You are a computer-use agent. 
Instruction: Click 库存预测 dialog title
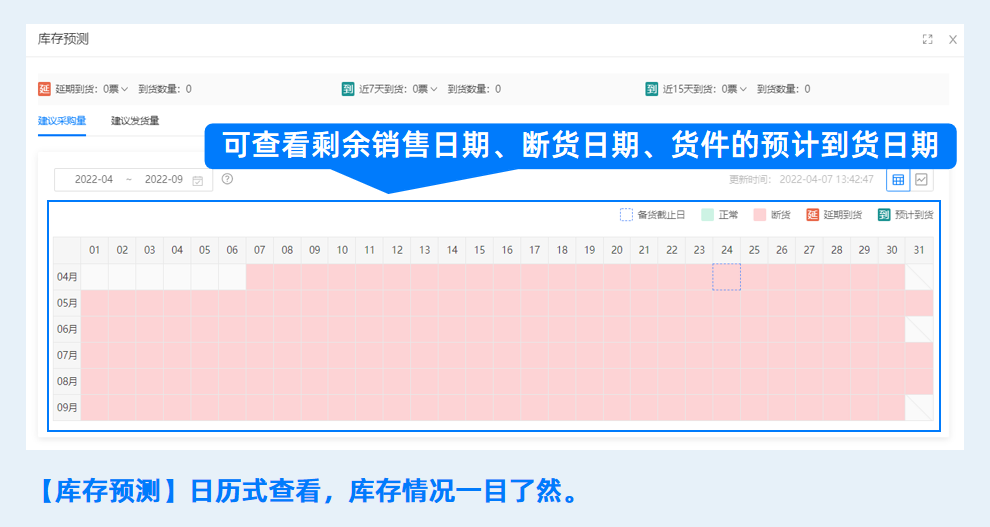(63, 39)
